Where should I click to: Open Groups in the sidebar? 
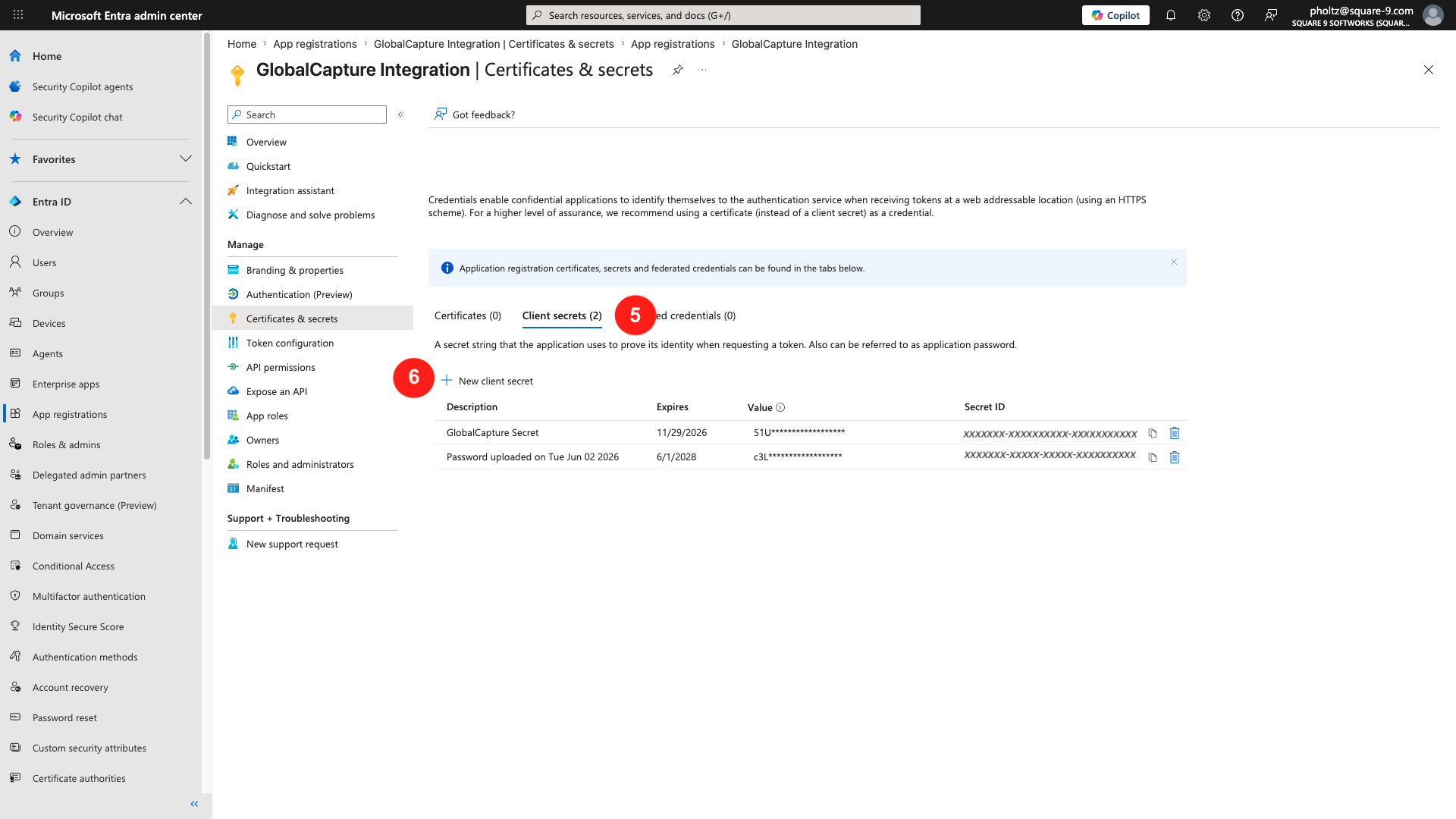coord(48,293)
